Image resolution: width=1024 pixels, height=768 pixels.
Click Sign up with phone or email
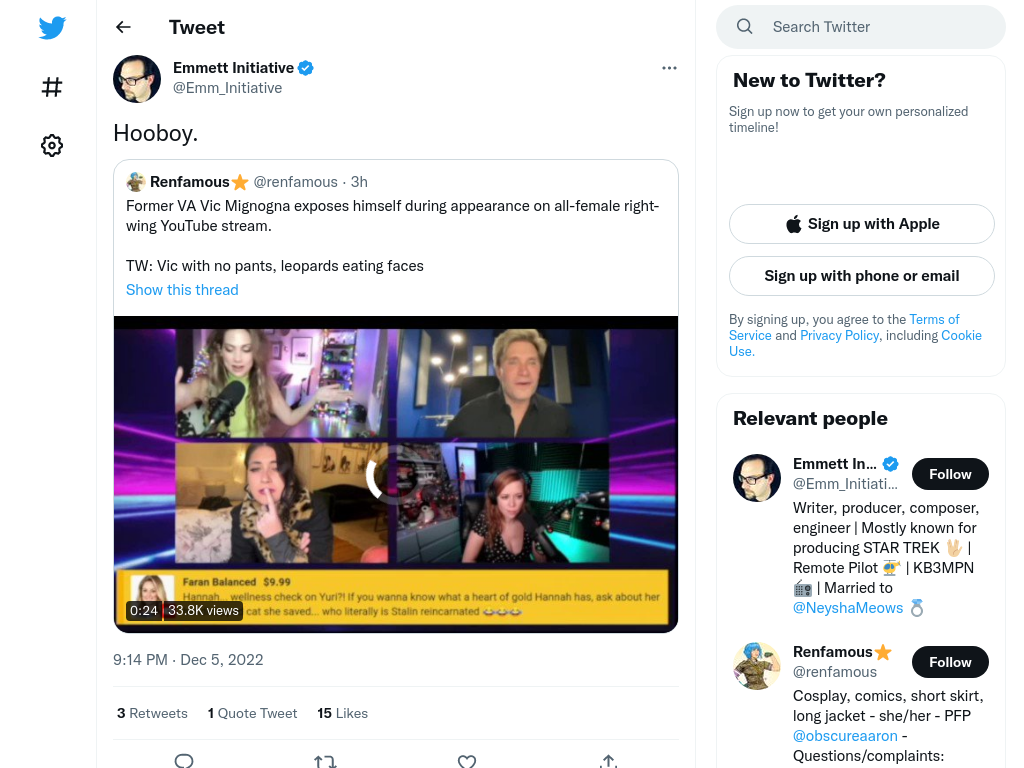(x=861, y=276)
